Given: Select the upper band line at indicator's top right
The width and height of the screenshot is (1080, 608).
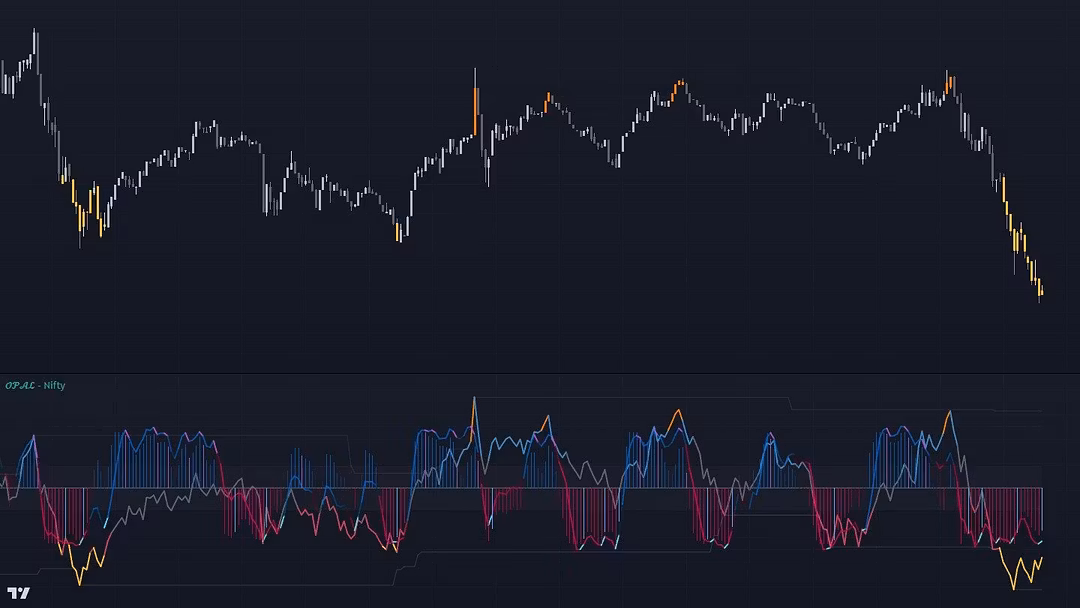Looking at the screenshot, I should [900, 410].
